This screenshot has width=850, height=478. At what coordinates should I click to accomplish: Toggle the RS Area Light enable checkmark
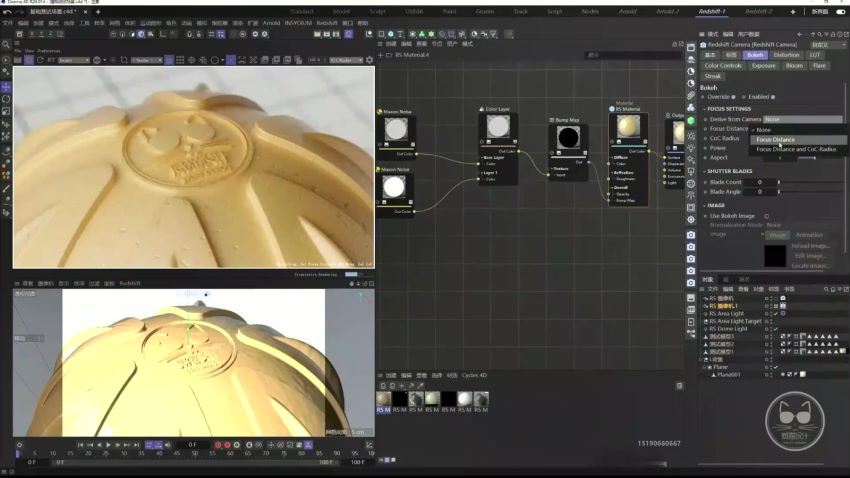click(x=776, y=314)
